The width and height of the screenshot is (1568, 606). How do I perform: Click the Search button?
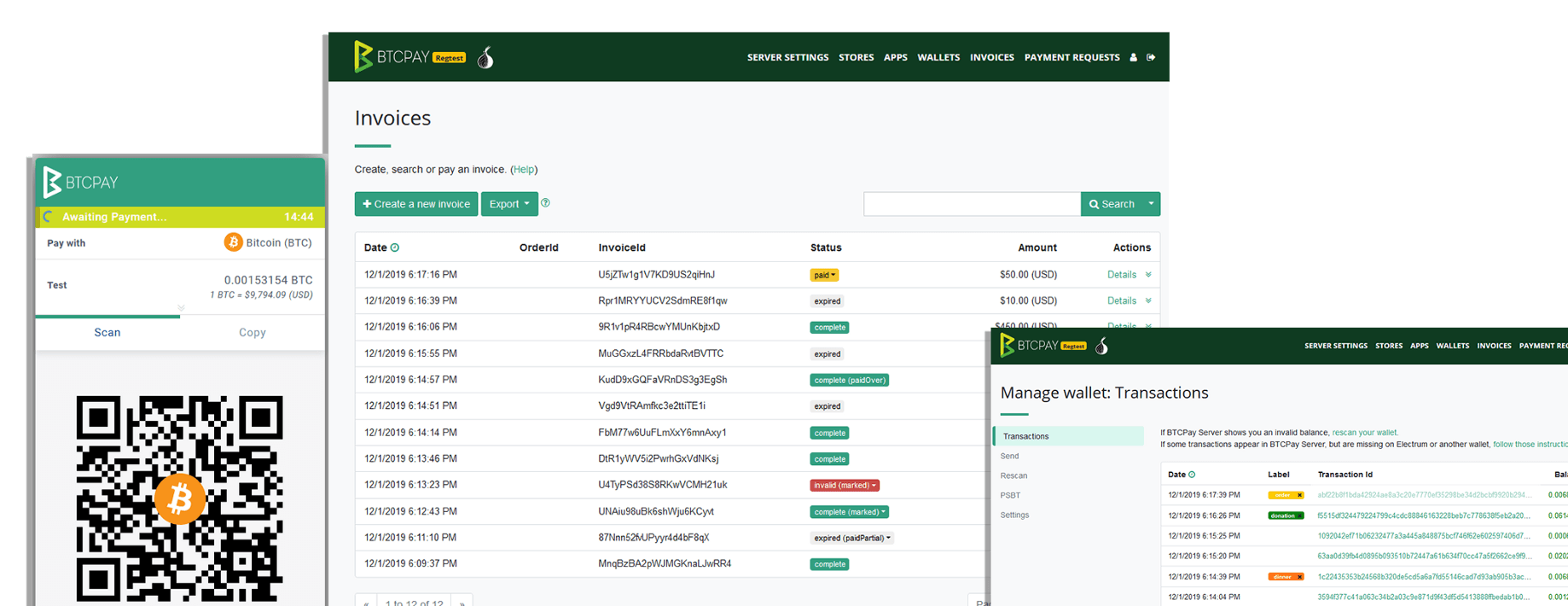[1112, 204]
